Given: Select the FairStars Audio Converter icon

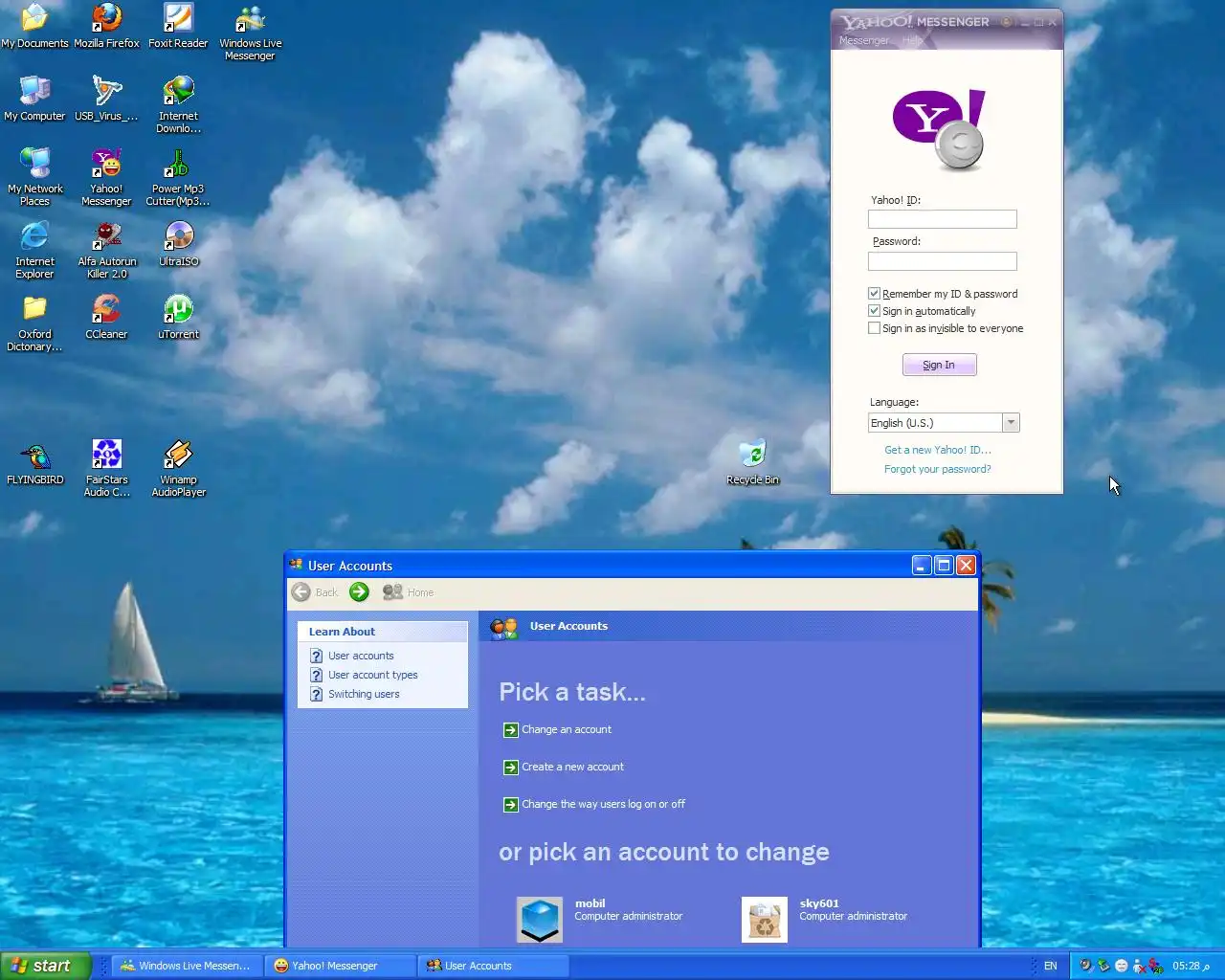Looking at the screenshot, I should 106,468.
